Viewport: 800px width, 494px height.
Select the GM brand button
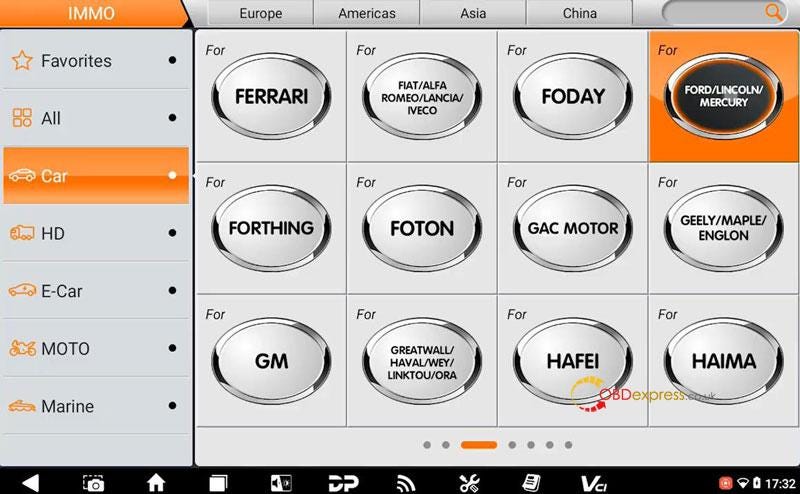click(x=271, y=361)
